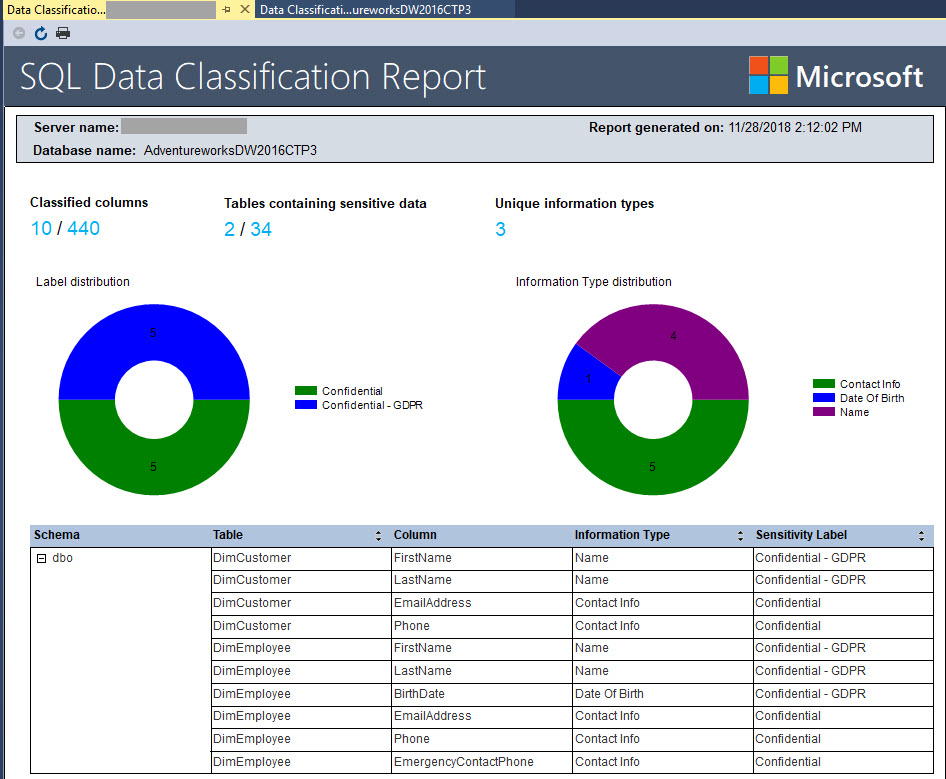Sort by the Table column arrows
Screen dimensions: 946x779
[x=378, y=536]
